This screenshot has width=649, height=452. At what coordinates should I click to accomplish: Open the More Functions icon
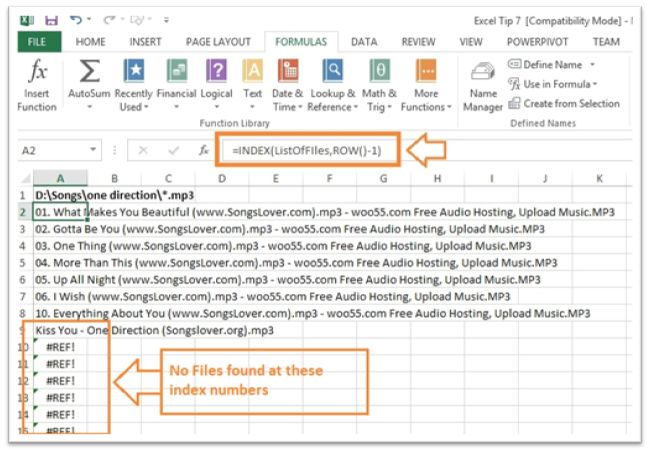pyautogui.click(x=426, y=70)
